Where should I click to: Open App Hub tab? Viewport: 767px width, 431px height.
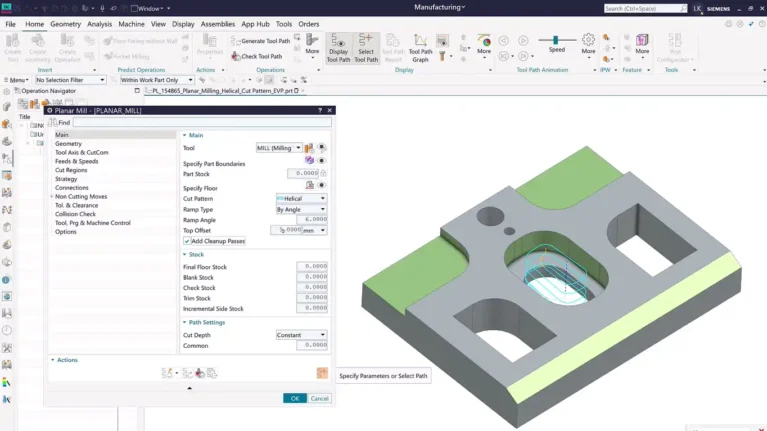tap(255, 24)
